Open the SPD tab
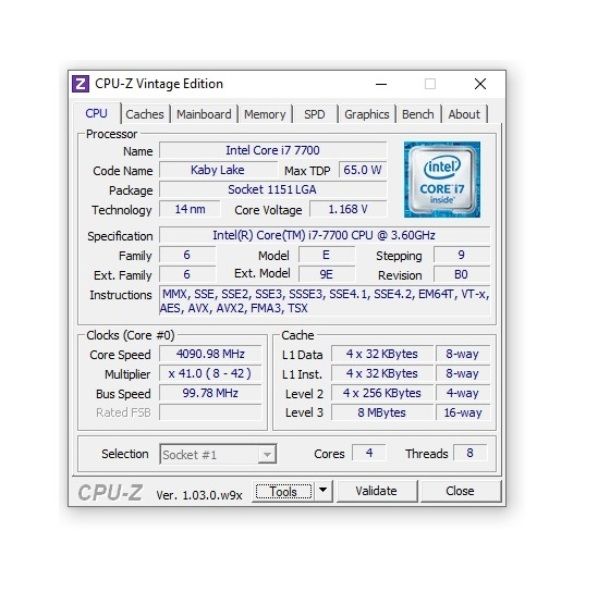 pos(314,114)
